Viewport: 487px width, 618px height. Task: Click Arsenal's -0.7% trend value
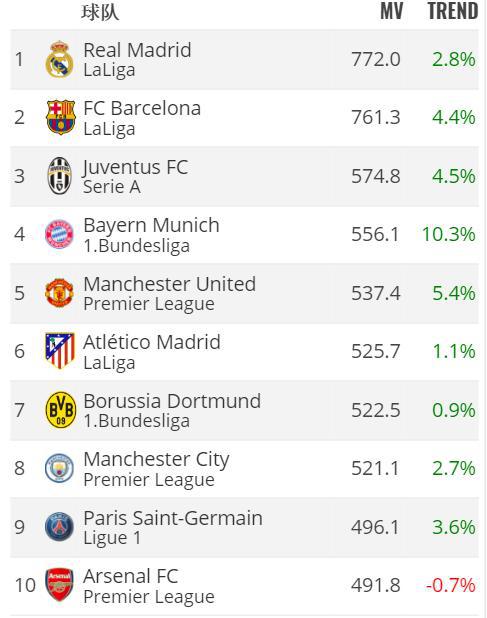coord(451,585)
